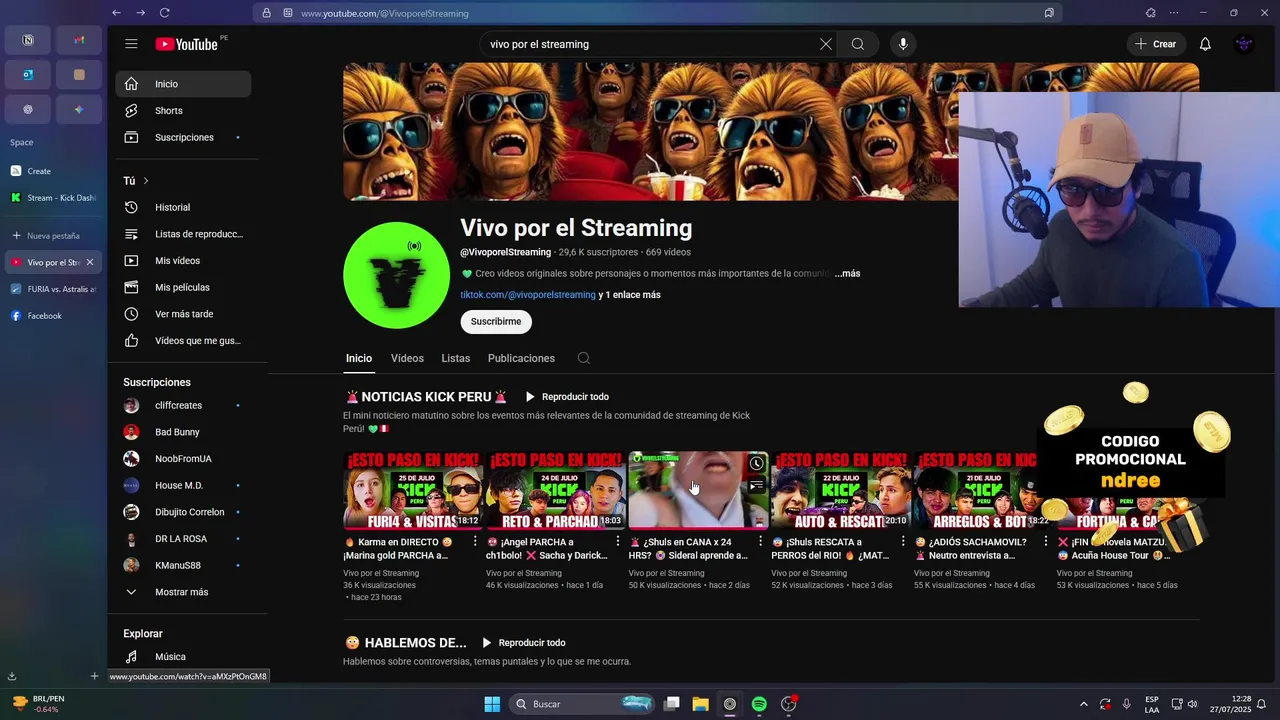Open more options for Shuls RESCATA video
1280x720 pixels.
pos(903,542)
